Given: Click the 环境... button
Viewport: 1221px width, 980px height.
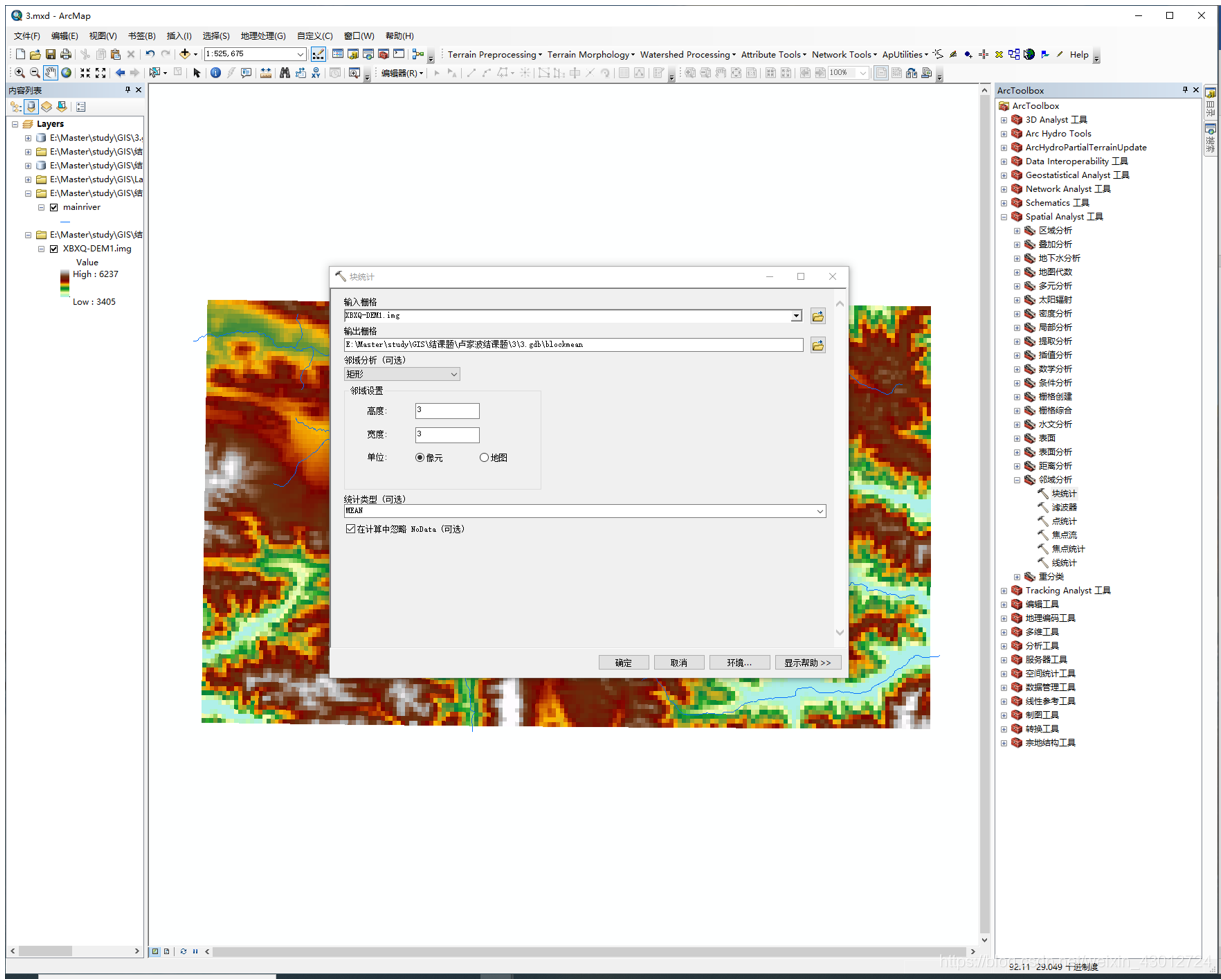Looking at the screenshot, I should tap(739, 663).
